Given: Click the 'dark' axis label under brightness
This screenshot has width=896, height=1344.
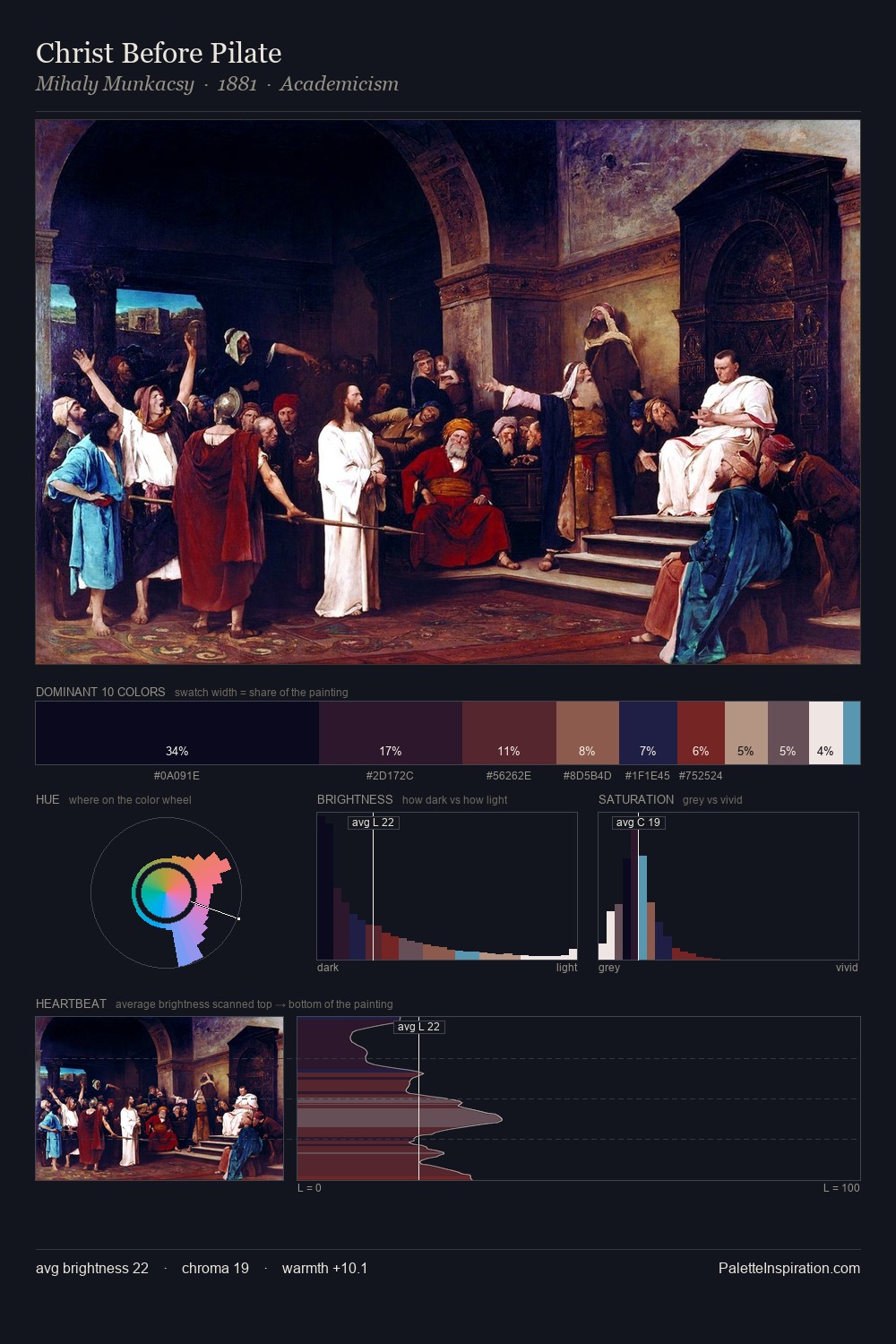Looking at the screenshot, I should tap(328, 968).
